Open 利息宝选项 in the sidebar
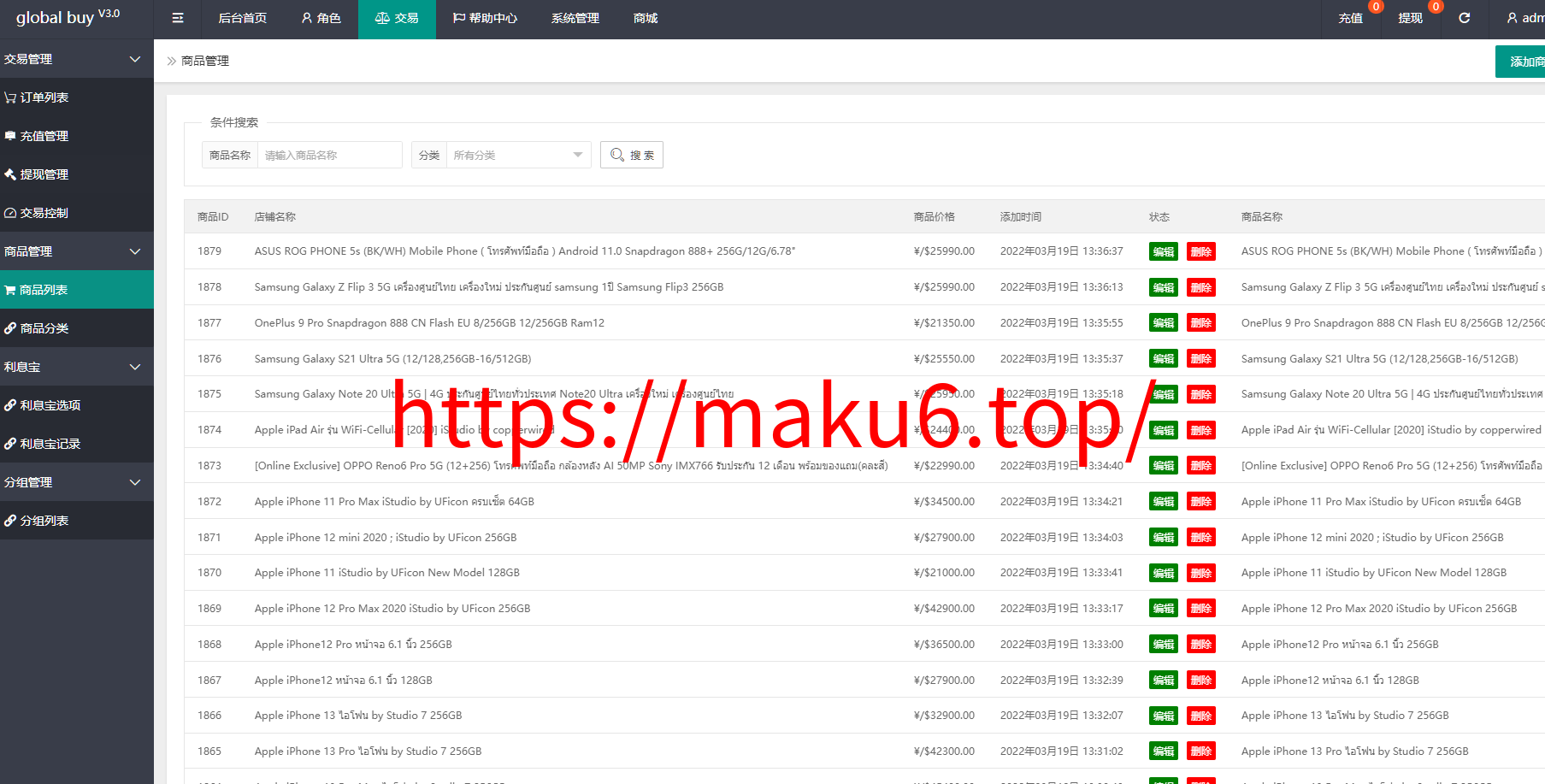This screenshot has width=1545, height=784. [77, 405]
